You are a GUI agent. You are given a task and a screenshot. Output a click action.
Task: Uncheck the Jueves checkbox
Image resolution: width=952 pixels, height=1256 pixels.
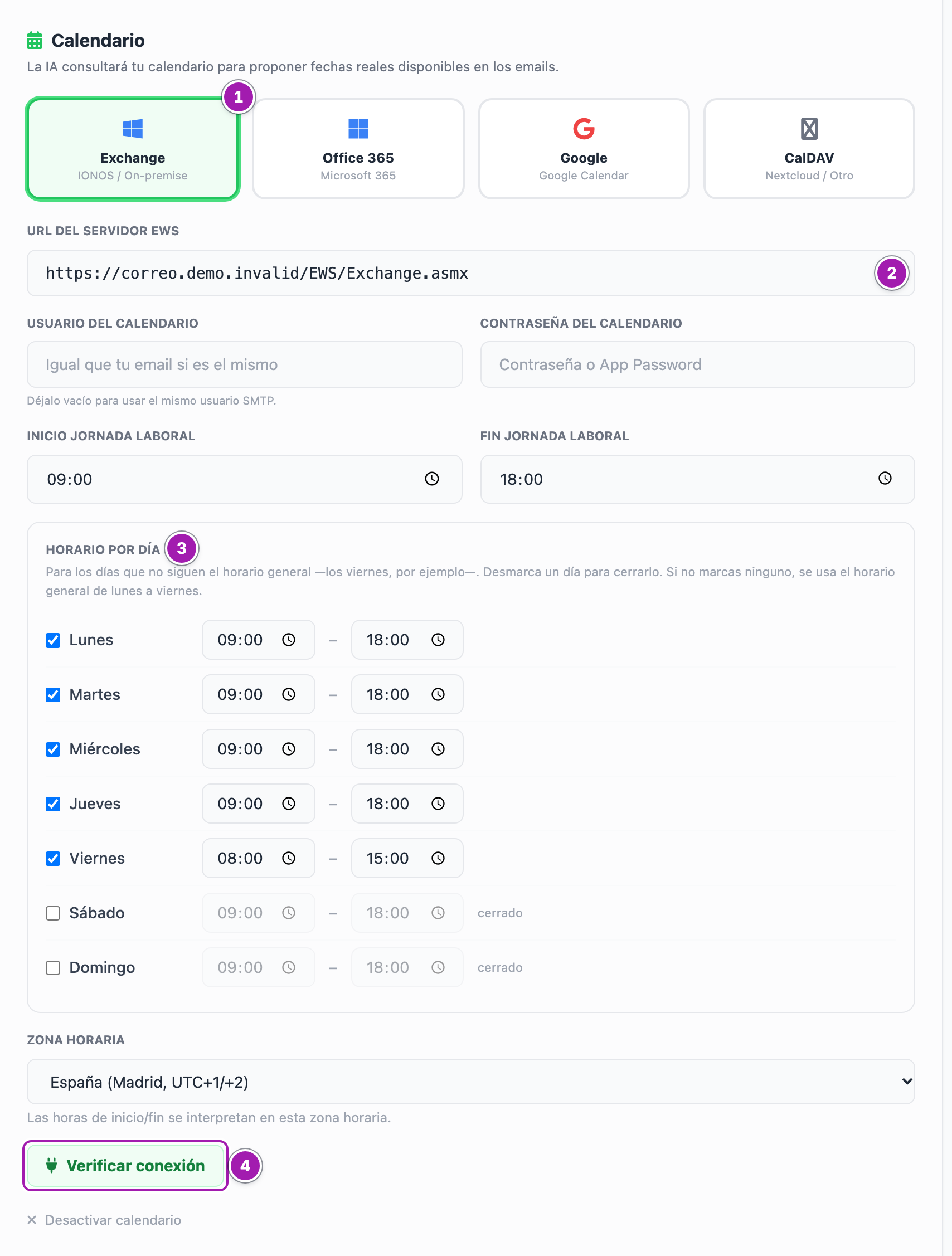(53, 804)
